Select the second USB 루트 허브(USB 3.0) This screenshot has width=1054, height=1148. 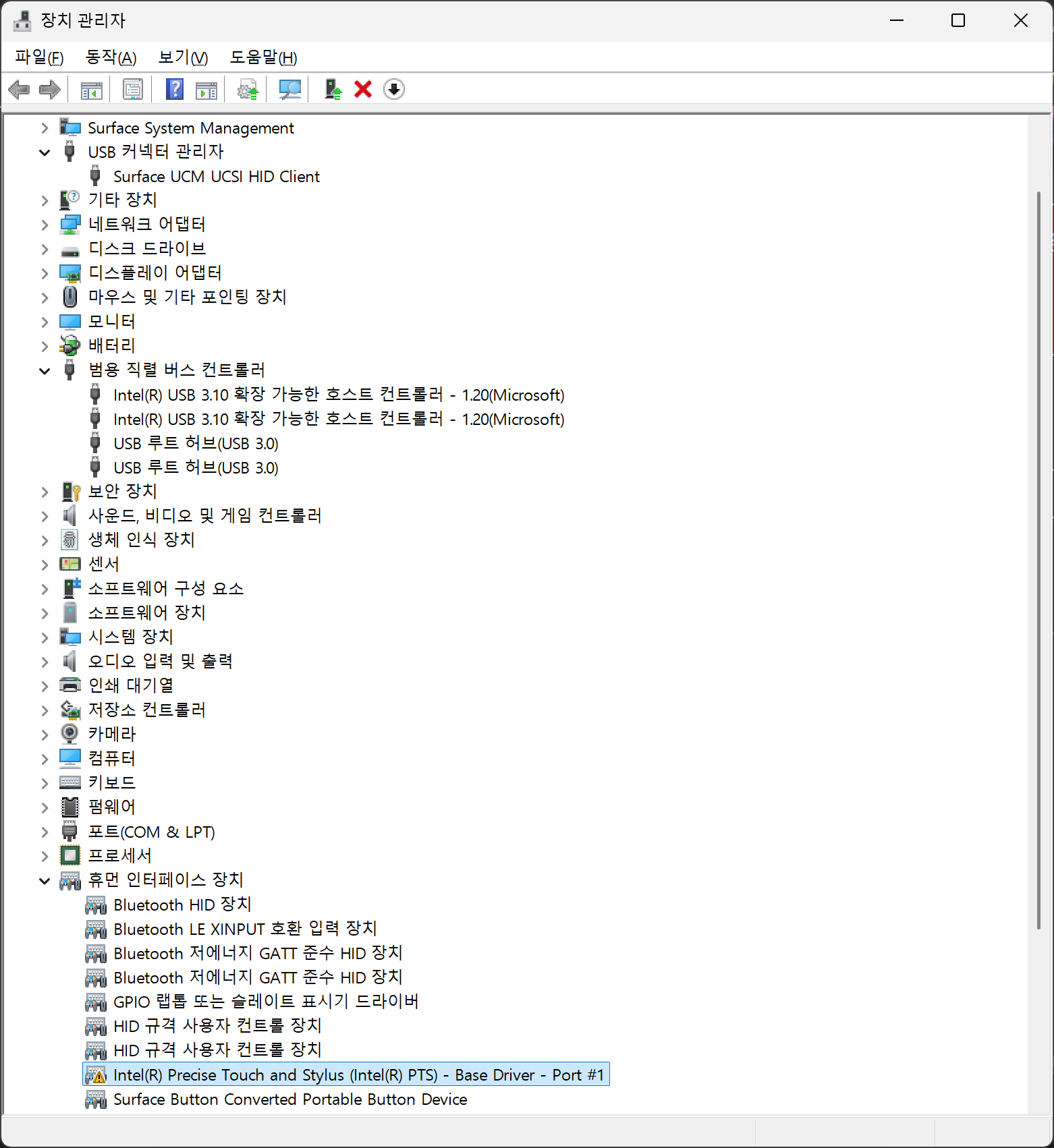(x=196, y=467)
